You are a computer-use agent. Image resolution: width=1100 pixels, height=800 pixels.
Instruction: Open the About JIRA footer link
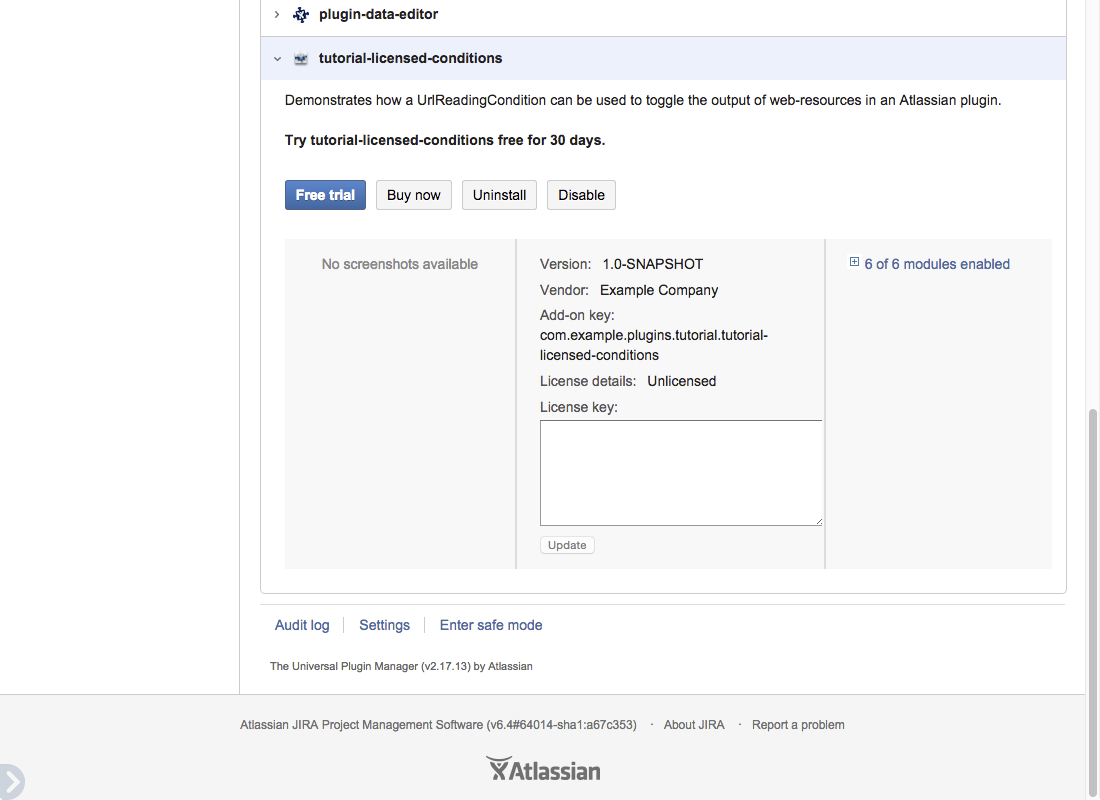pos(694,725)
